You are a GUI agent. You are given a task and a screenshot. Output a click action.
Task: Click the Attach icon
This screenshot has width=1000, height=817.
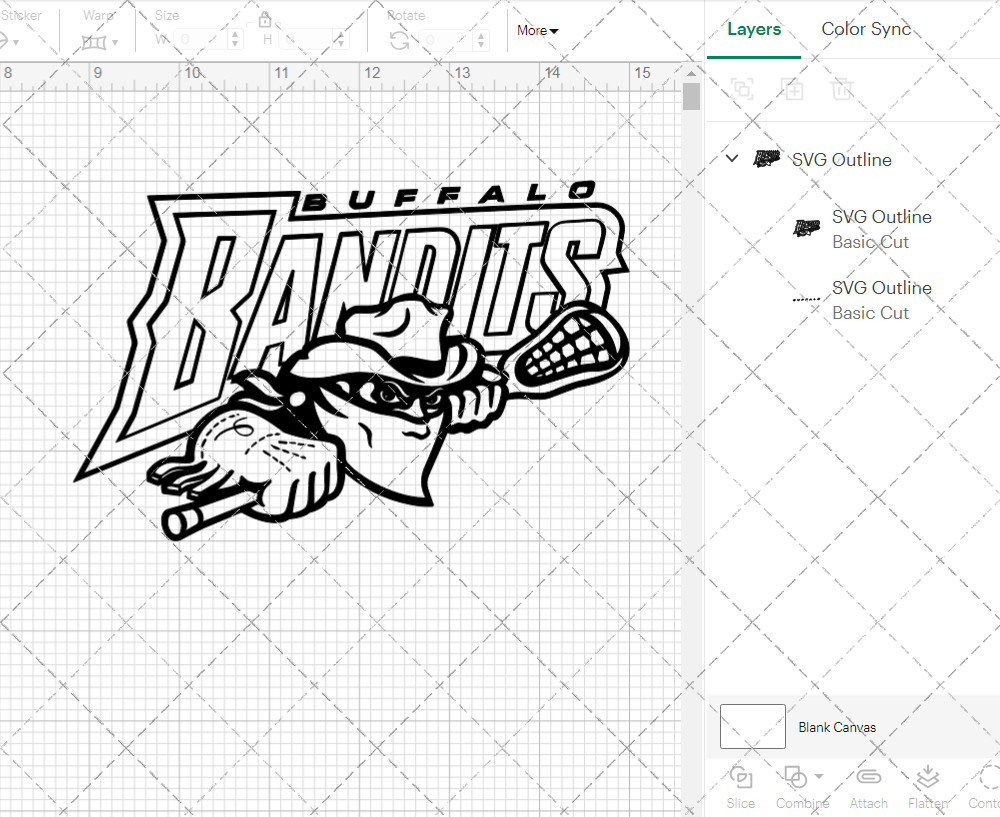[x=868, y=779]
